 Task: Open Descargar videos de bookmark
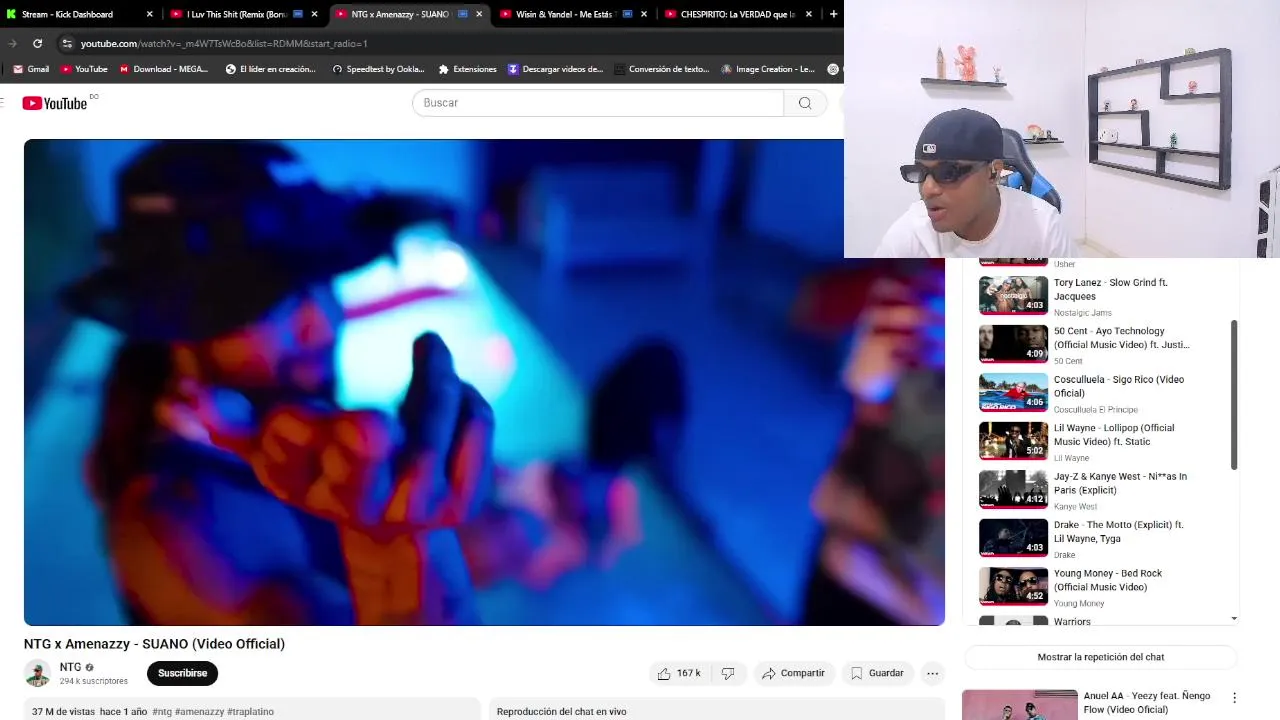tap(555, 69)
